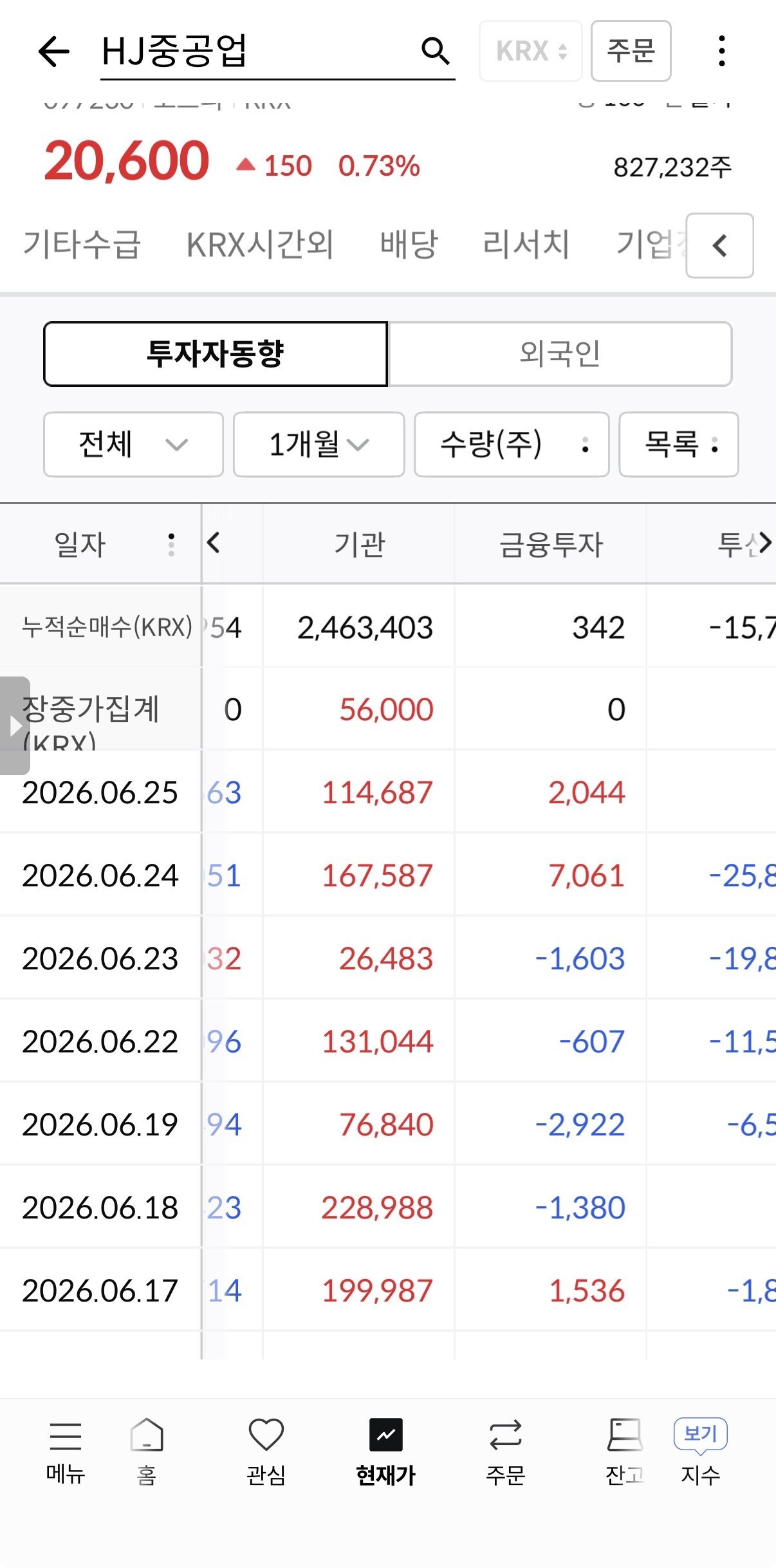Switch to 리서치 tab
This screenshot has width=776, height=1568.
click(x=526, y=245)
